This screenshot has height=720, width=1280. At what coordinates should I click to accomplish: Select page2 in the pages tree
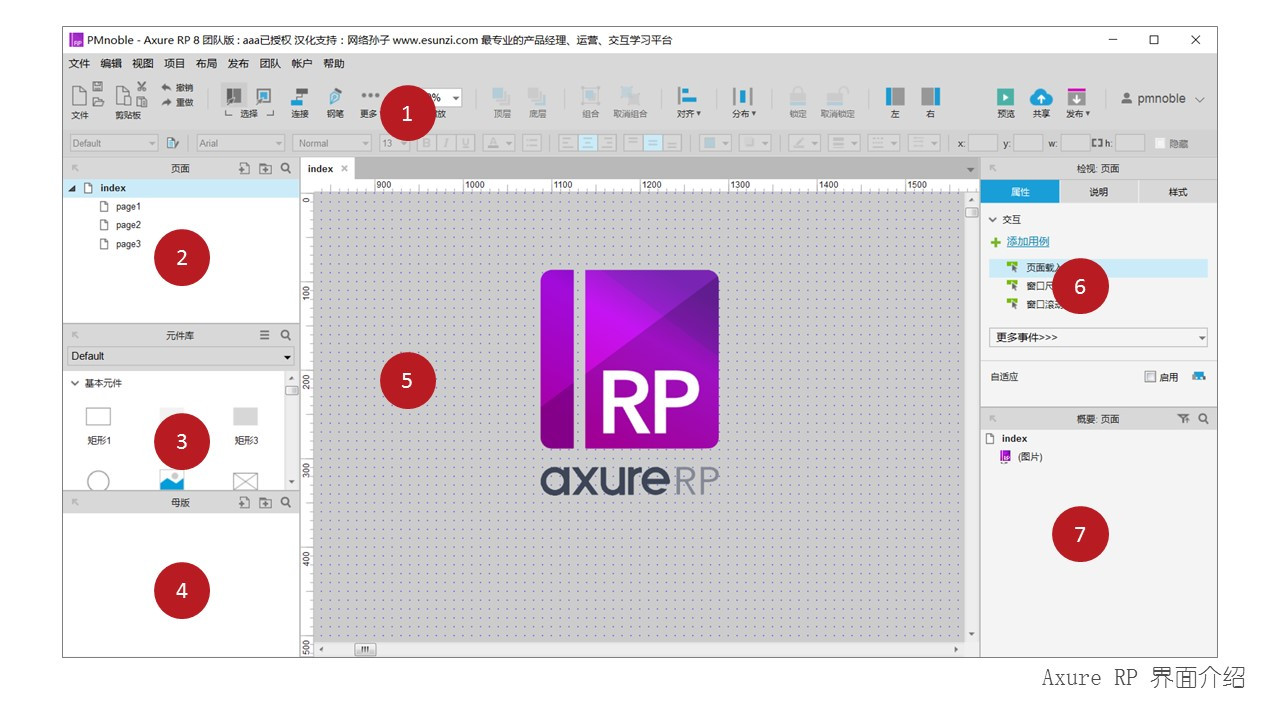128,225
